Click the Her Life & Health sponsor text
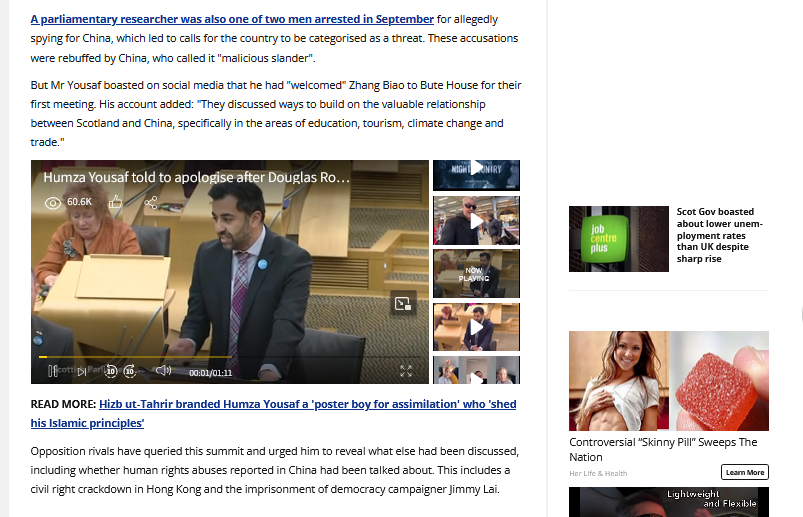The width and height of the screenshot is (803, 517). (598, 473)
